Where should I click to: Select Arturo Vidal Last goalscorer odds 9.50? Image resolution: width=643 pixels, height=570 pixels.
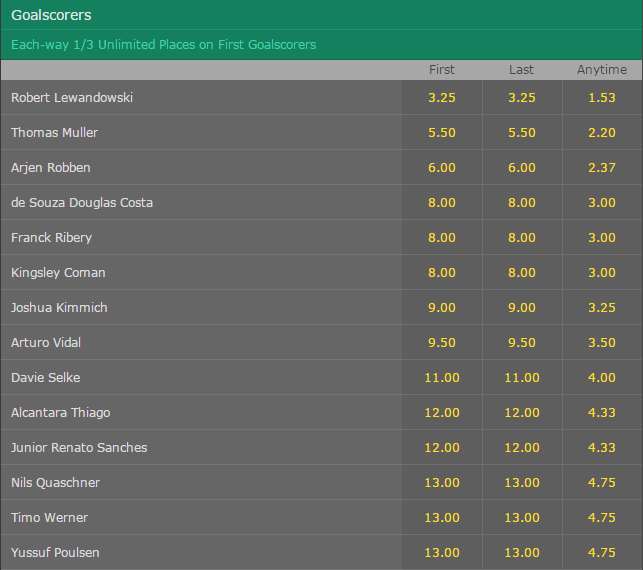point(522,342)
